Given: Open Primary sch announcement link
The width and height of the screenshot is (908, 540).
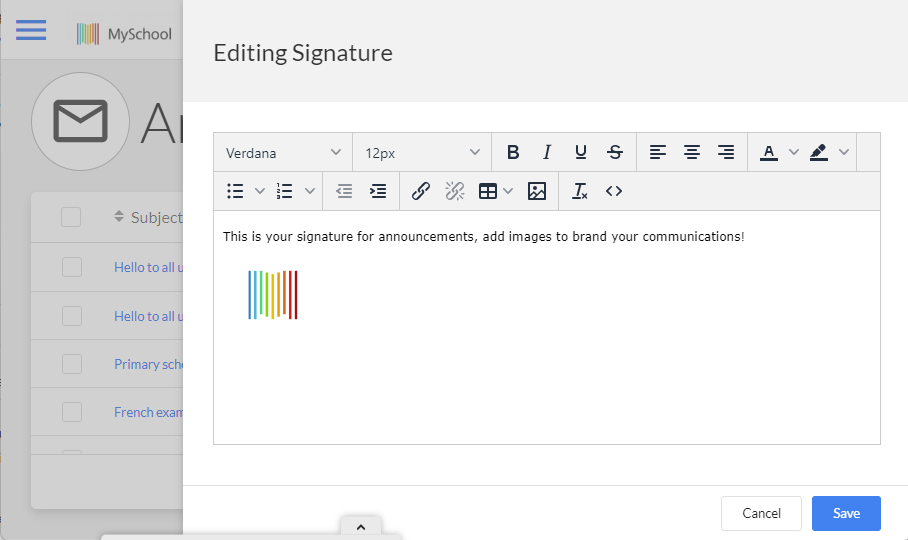Looking at the screenshot, I should pyautogui.click(x=148, y=365).
